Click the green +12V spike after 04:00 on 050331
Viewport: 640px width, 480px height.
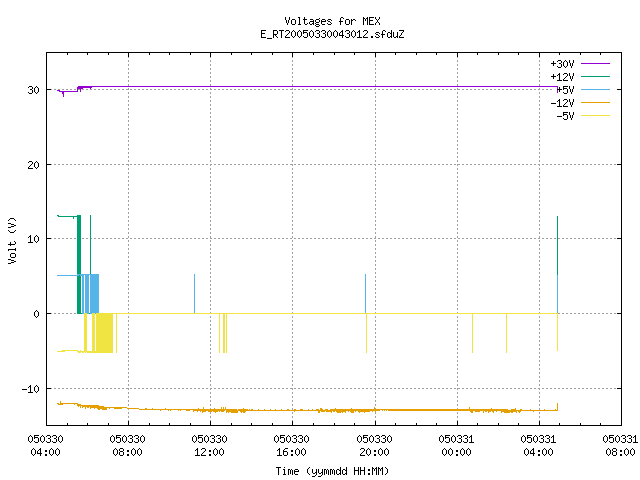tap(558, 245)
